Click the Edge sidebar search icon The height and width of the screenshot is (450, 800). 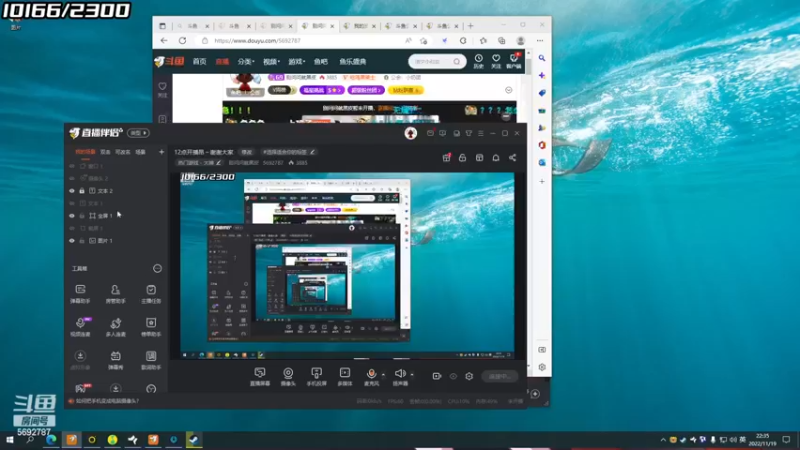tap(542, 58)
